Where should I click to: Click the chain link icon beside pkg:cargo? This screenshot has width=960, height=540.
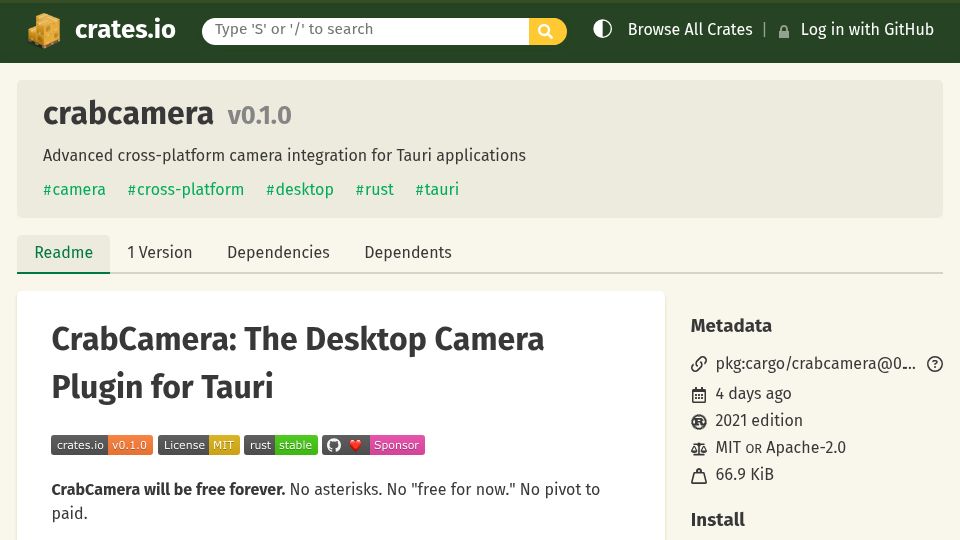pos(699,364)
